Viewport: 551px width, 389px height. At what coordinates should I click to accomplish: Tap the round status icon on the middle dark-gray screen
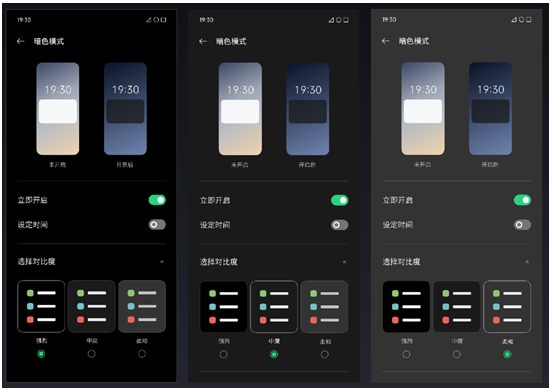coord(338,20)
